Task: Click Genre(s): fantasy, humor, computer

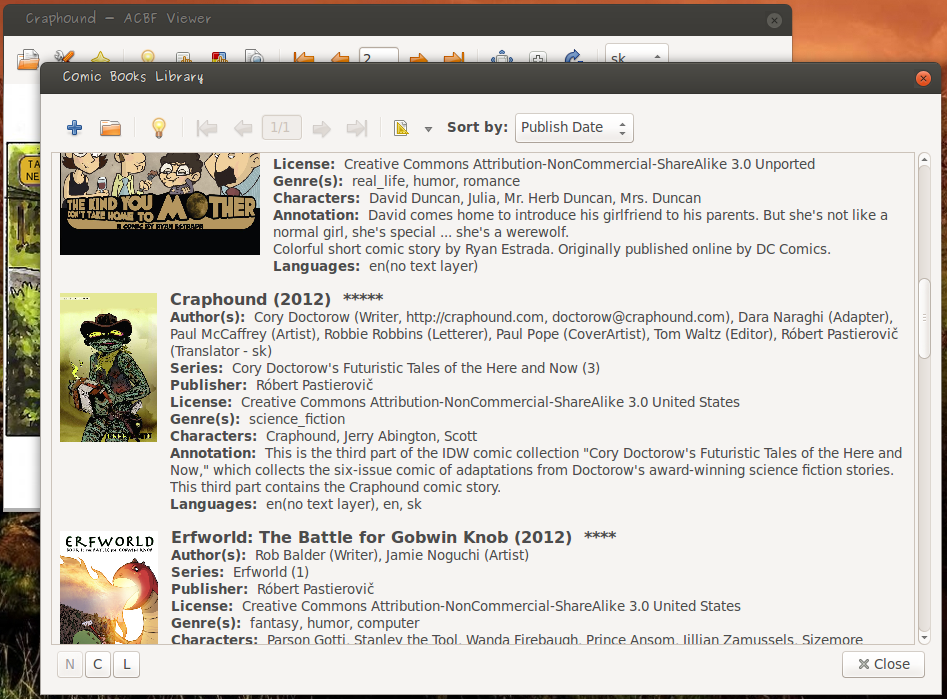Action: coord(295,623)
